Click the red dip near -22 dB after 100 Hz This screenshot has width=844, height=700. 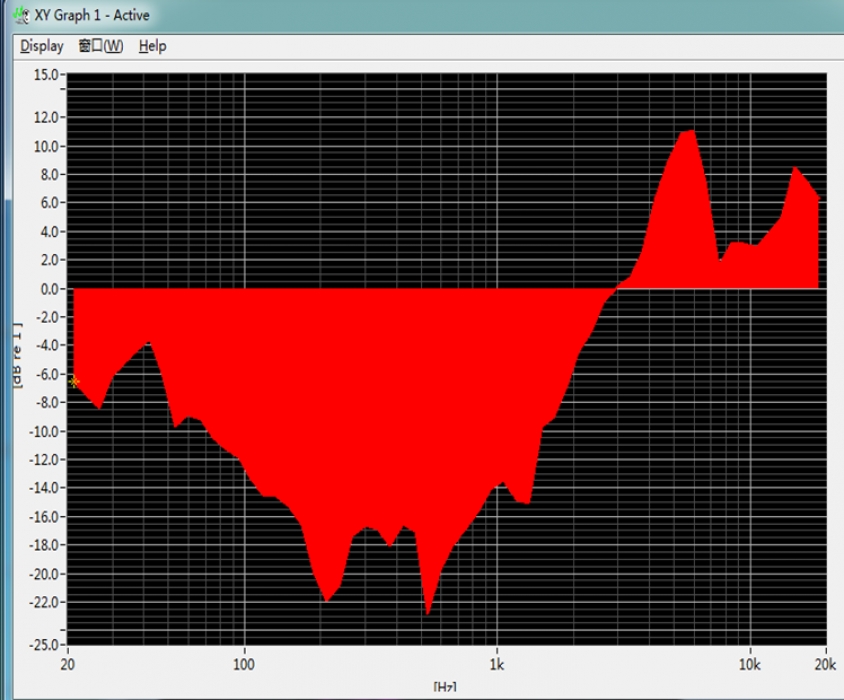tap(326, 599)
